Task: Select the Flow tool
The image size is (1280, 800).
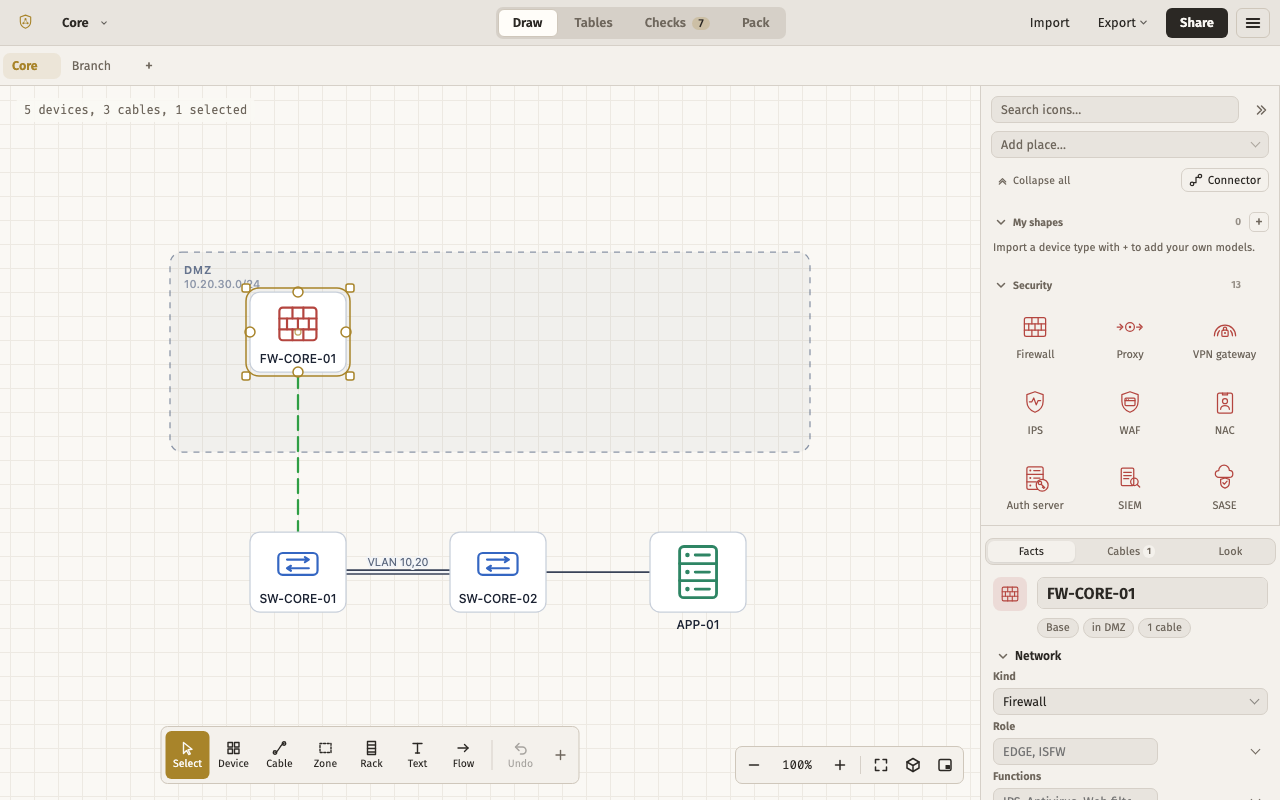Action: [463, 755]
